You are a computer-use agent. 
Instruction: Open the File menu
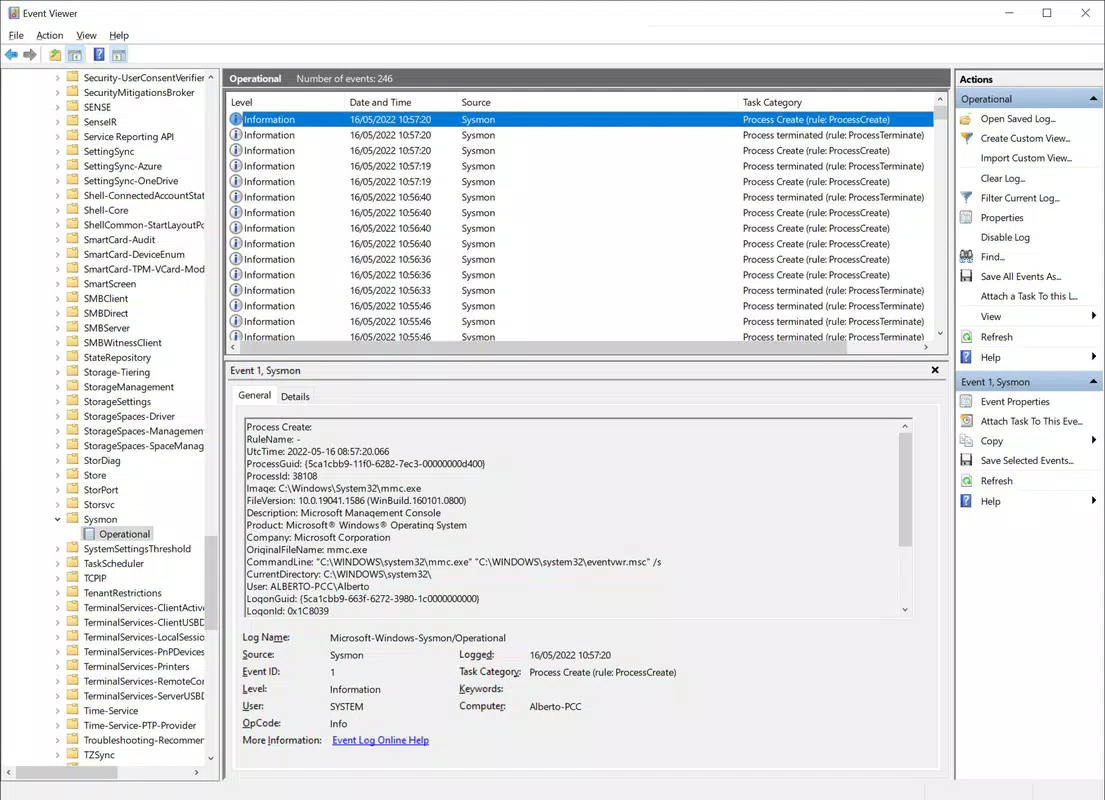coord(16,35)
